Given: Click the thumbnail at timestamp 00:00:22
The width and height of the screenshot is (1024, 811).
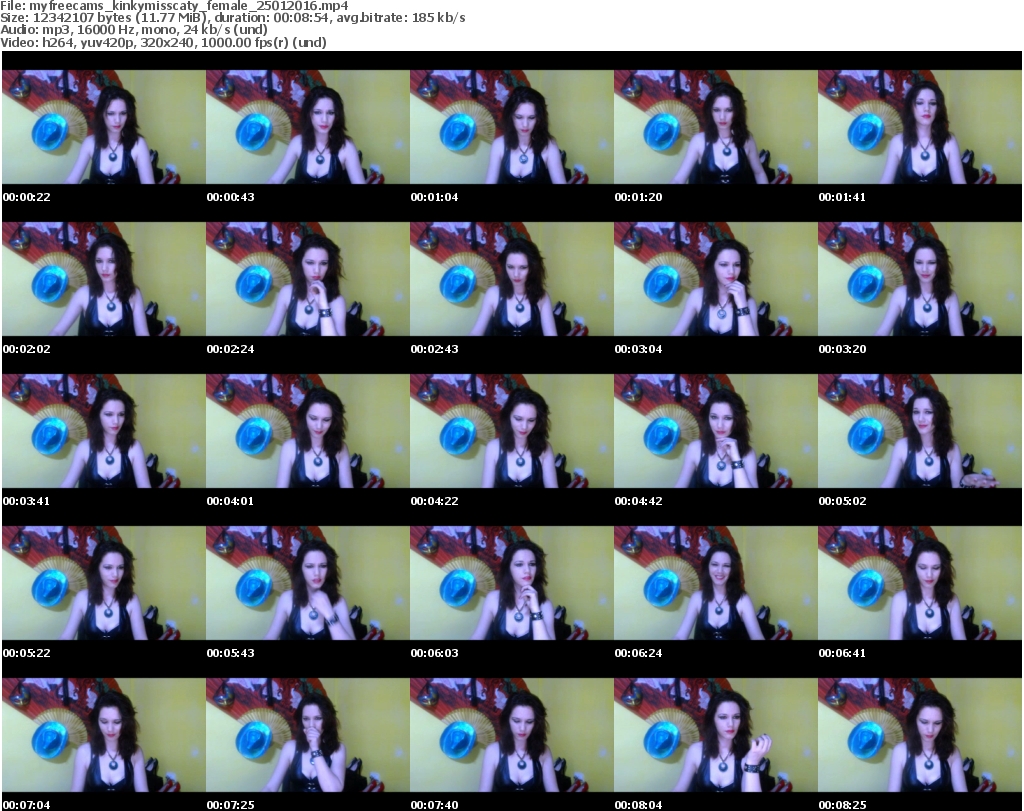Looking at the screenshot, I should tap(104, 127).
